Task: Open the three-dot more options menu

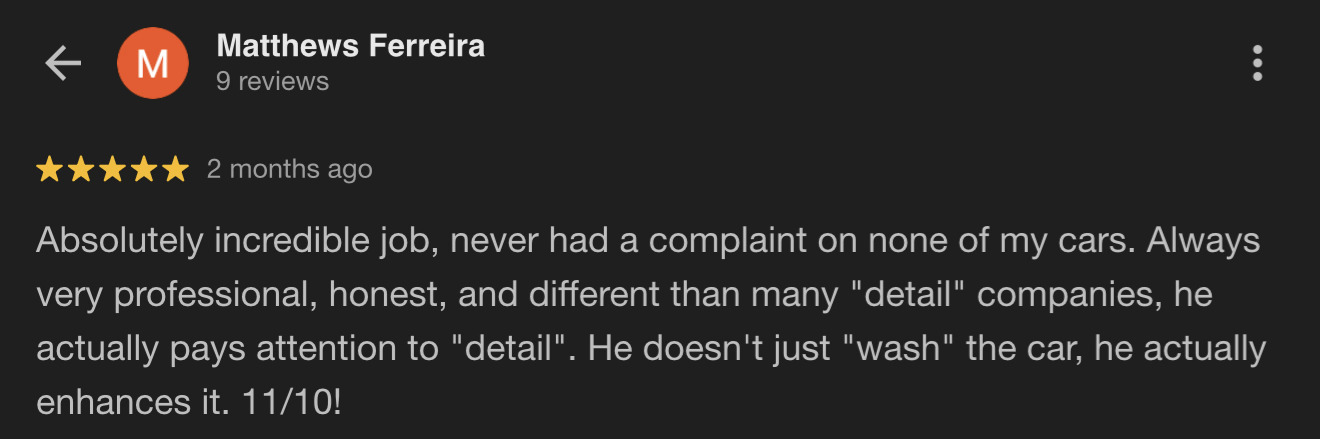Action: coord(1257,63)
